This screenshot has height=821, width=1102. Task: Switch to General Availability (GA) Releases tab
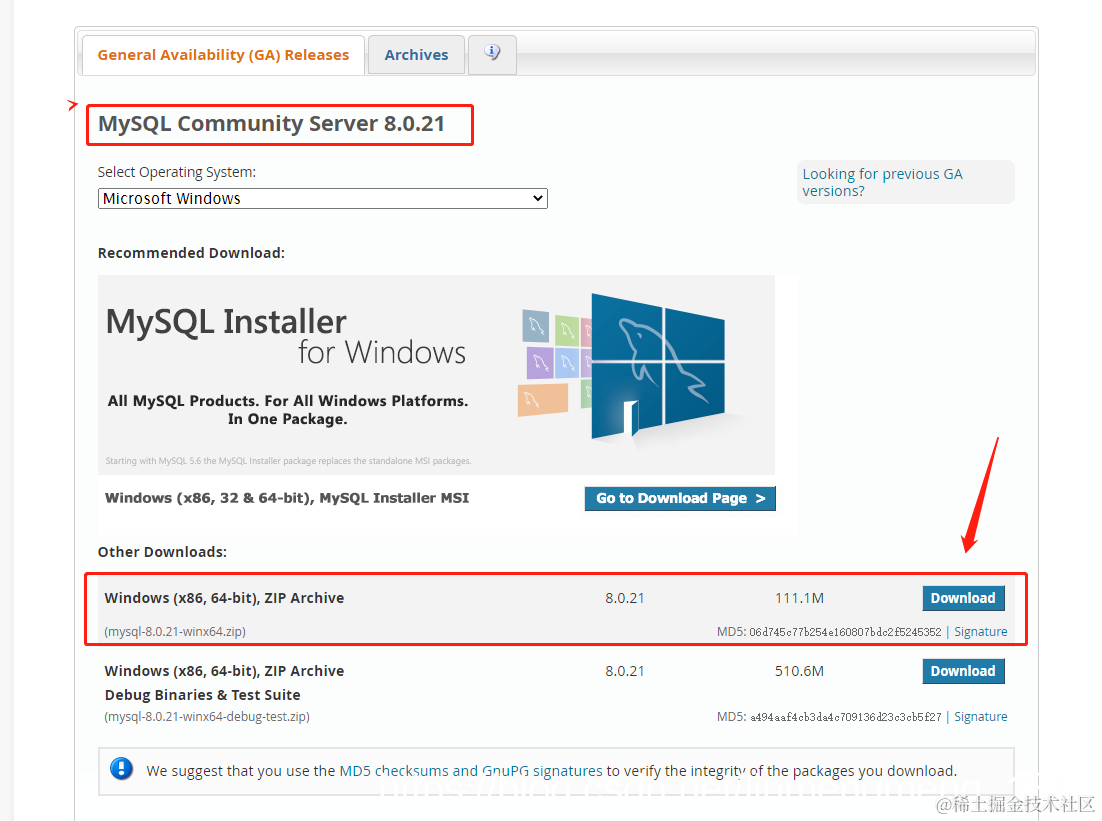tap(223, 55)
